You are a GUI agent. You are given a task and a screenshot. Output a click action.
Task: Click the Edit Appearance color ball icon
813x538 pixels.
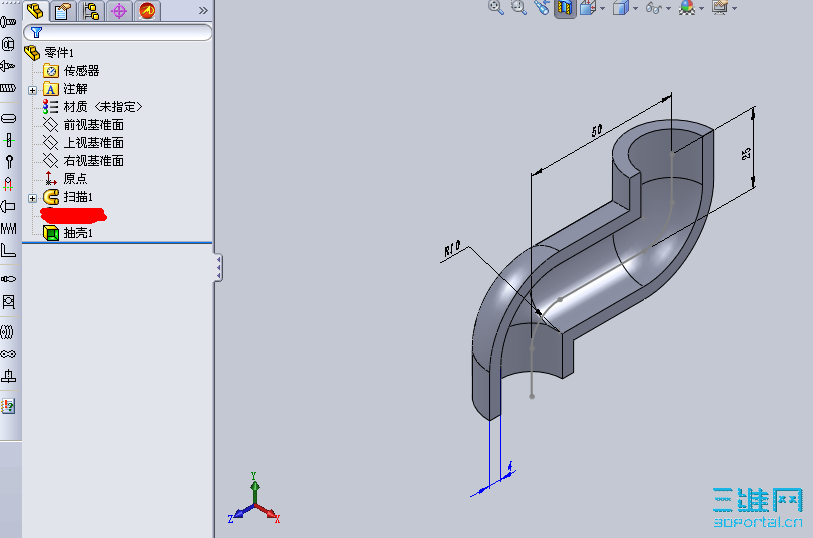coord(687,8)
